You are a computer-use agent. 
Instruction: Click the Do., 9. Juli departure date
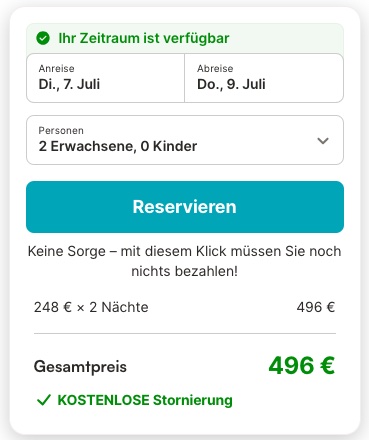[231, 84]
